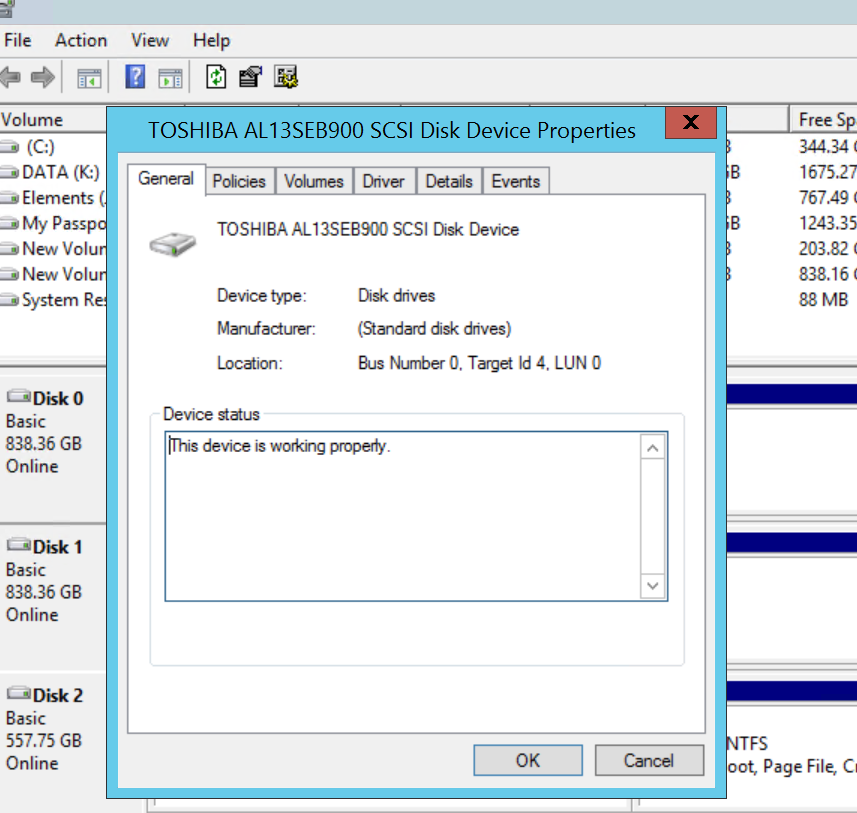
Task: Click the Show/Hide Console Tree icon
Action: tap(90, 77)
